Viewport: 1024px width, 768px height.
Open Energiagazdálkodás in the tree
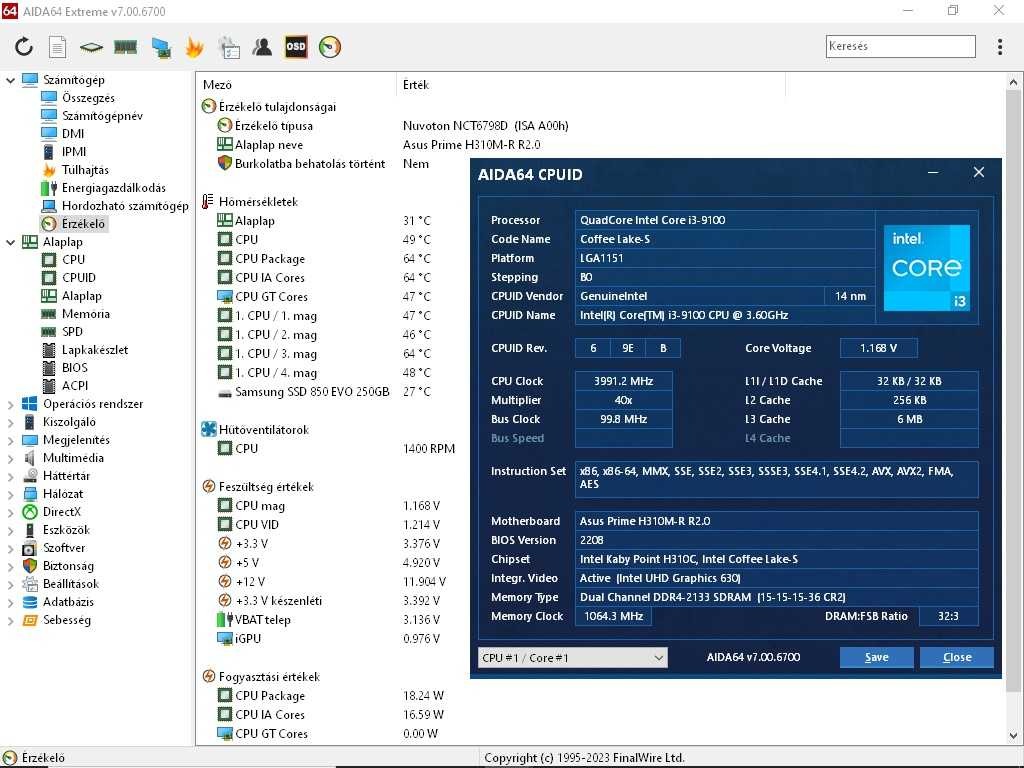[114, 188]
